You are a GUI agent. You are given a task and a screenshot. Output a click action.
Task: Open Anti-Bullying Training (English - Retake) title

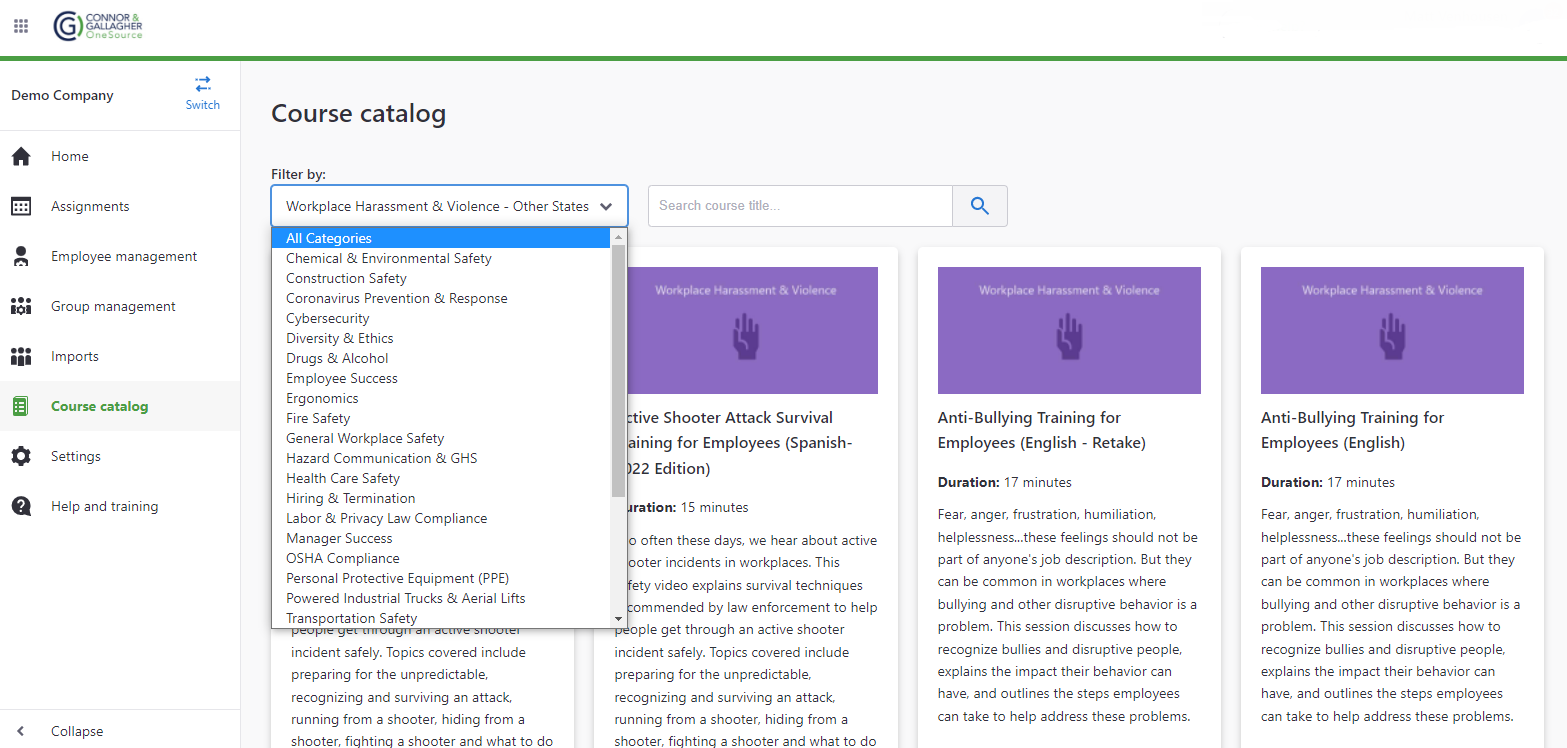[x=1042, y=430]
